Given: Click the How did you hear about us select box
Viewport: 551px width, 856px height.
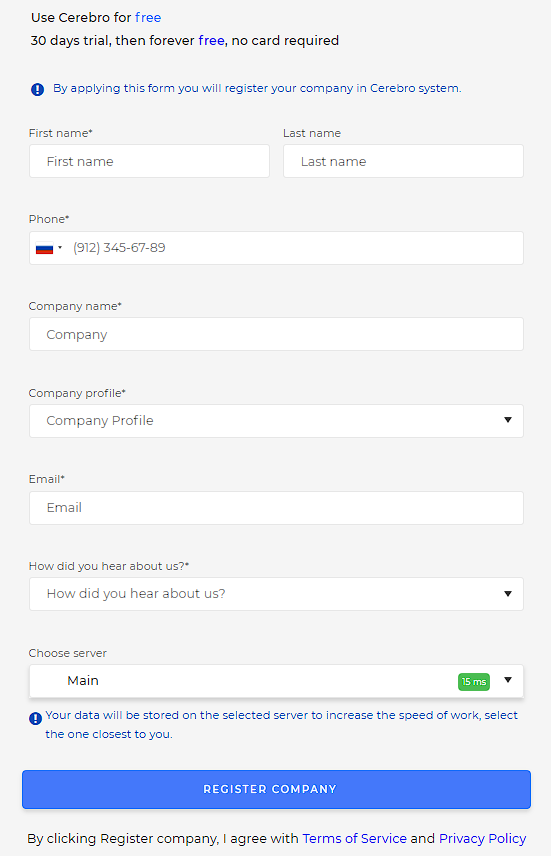Looking at the screenshot, I should pos(276,594).
